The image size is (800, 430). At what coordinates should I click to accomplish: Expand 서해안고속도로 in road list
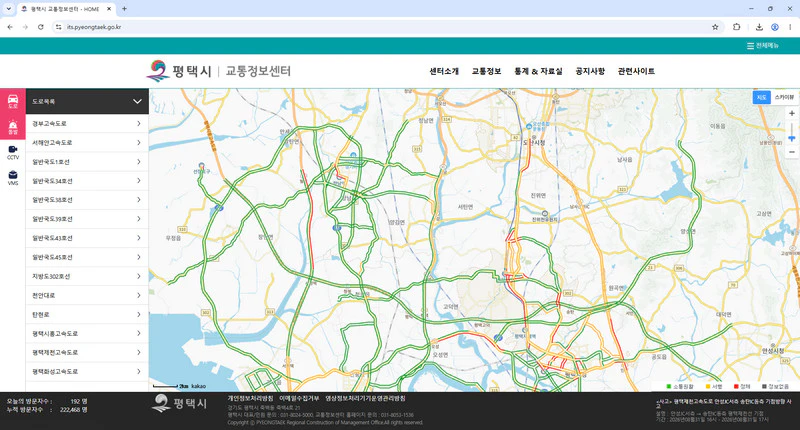pos(87,143)
